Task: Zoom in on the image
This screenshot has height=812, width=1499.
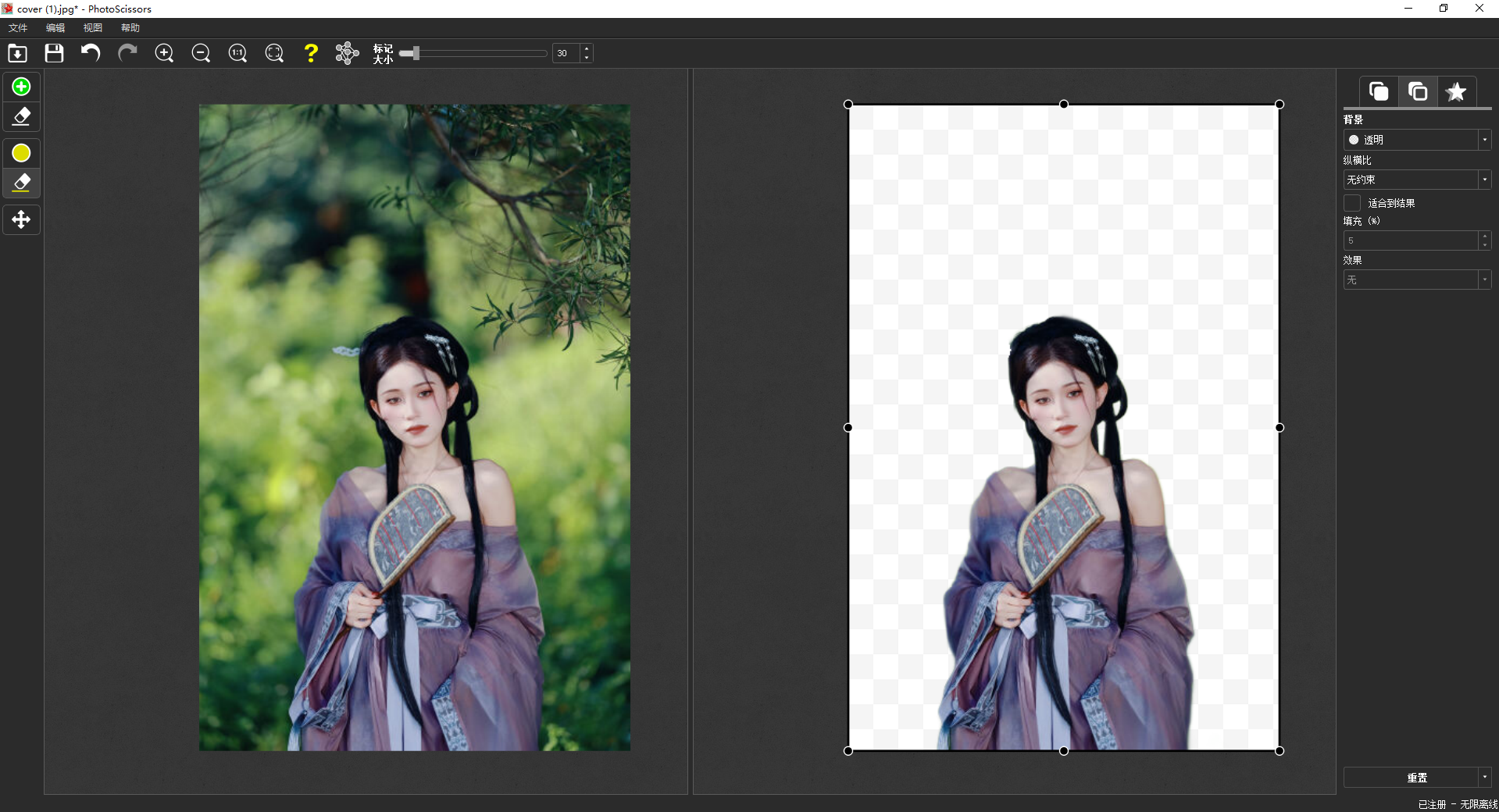Action: 164,53
